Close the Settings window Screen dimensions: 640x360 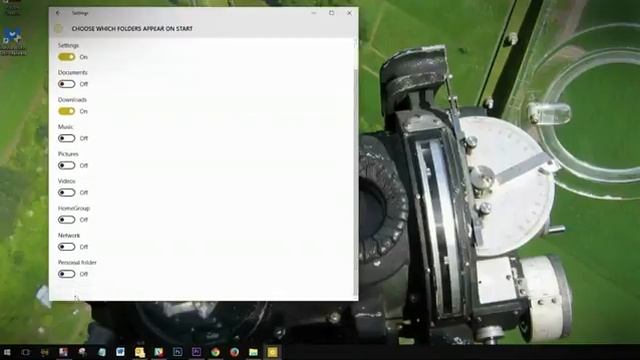(x=349, y=13)
